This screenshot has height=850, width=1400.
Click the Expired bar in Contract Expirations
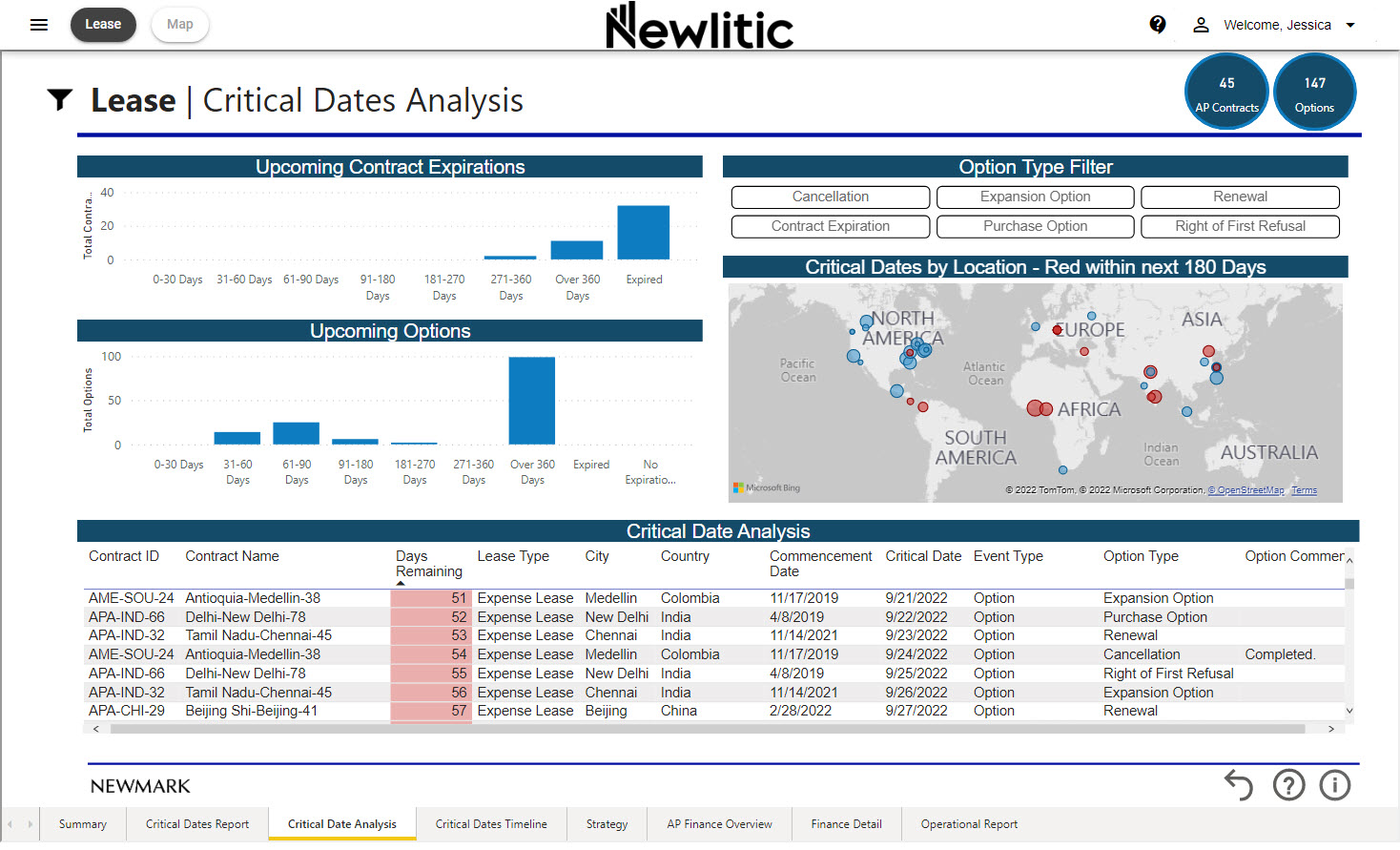(x=644, y=232)
